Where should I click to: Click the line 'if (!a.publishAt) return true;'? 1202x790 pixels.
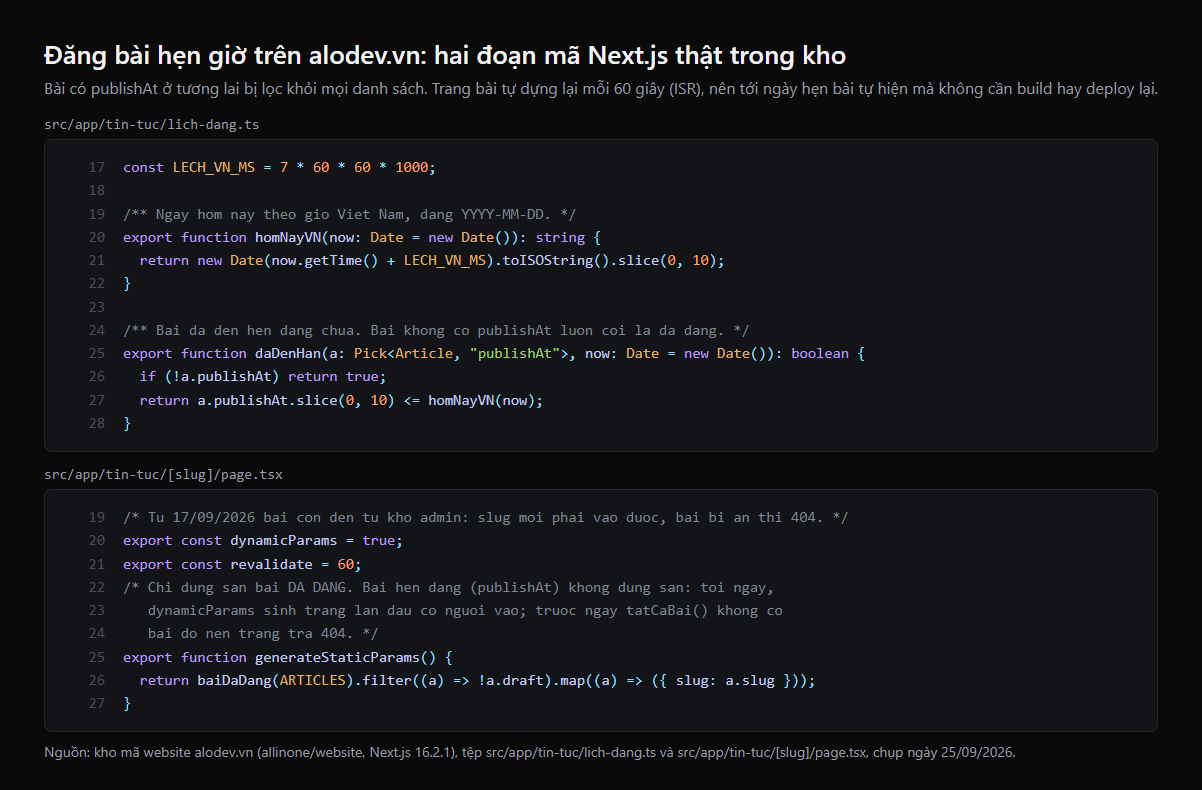262,376
